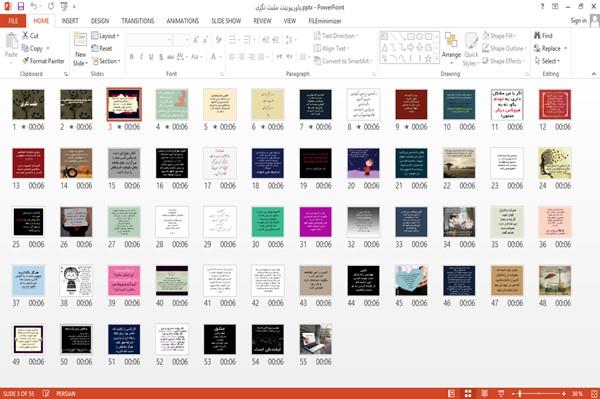Screen dimensions: 600x399
Task: Open Shape Effects dropdown
Action: coord(504,61)
